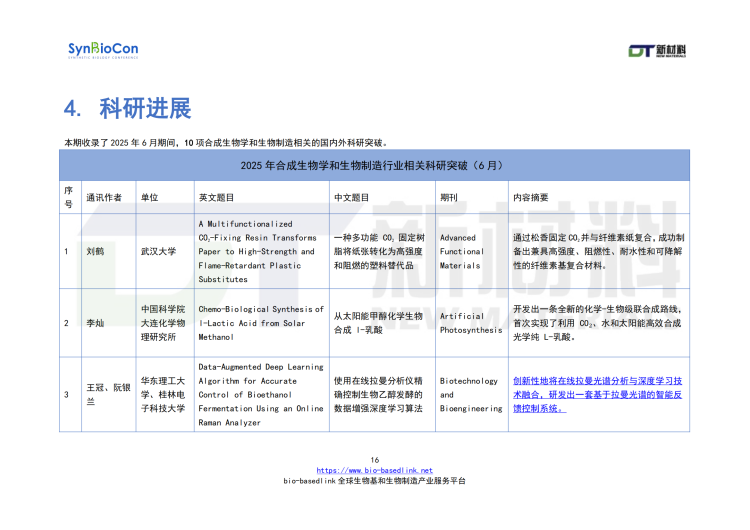Select author cell 刘鹤 in row 1

[x=96, y=252]
